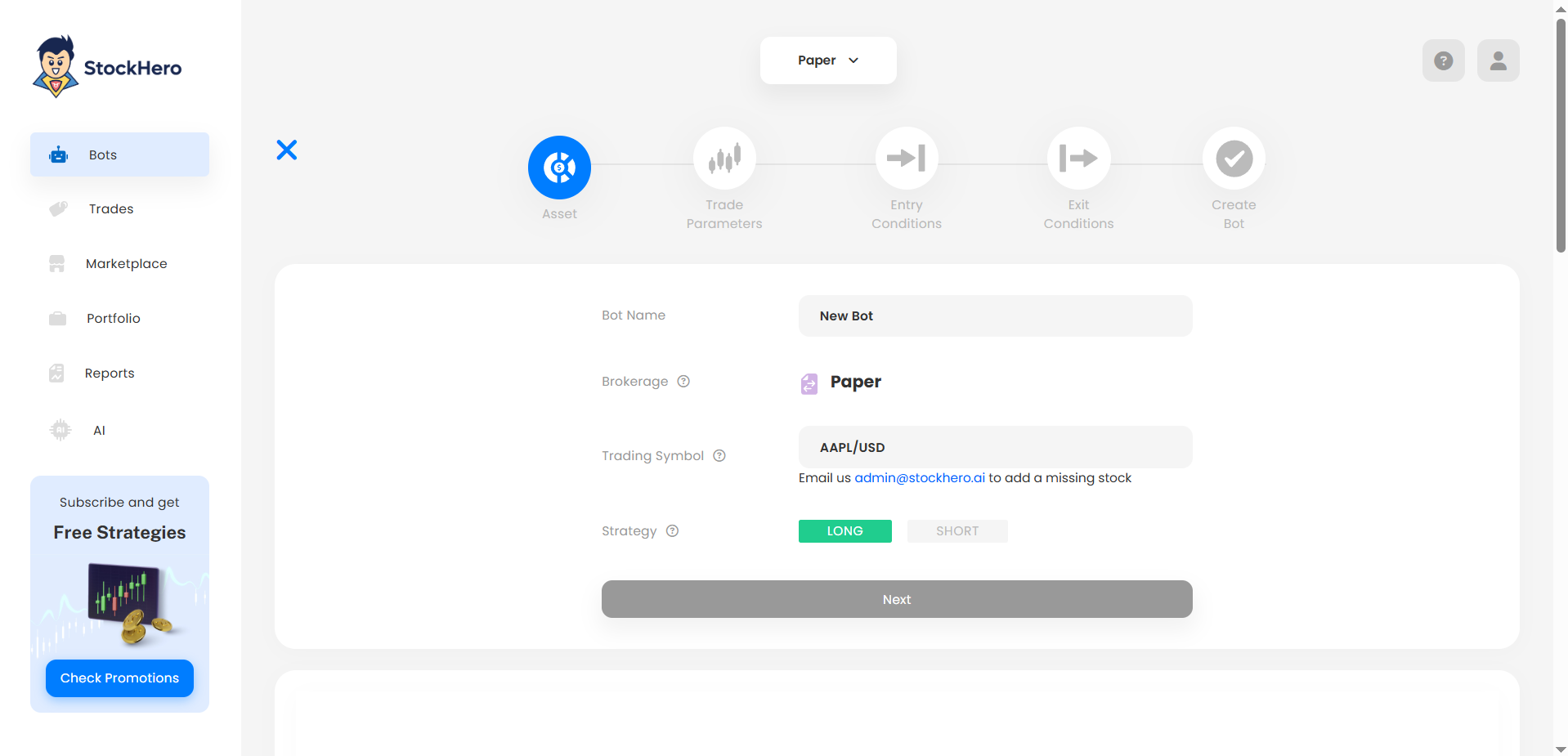
Task: Click the Bots robot icon
Action: [58, 154]
